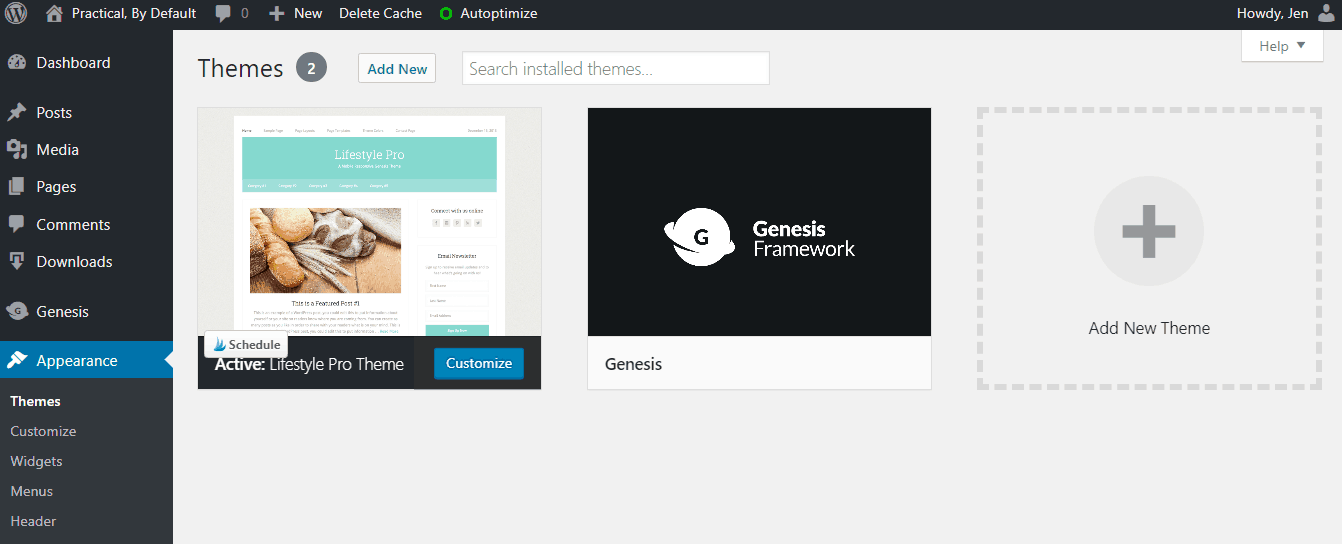Click the theme count badge showing 2
Viewport: 1342px width, 544px height.
pos(311,68)
